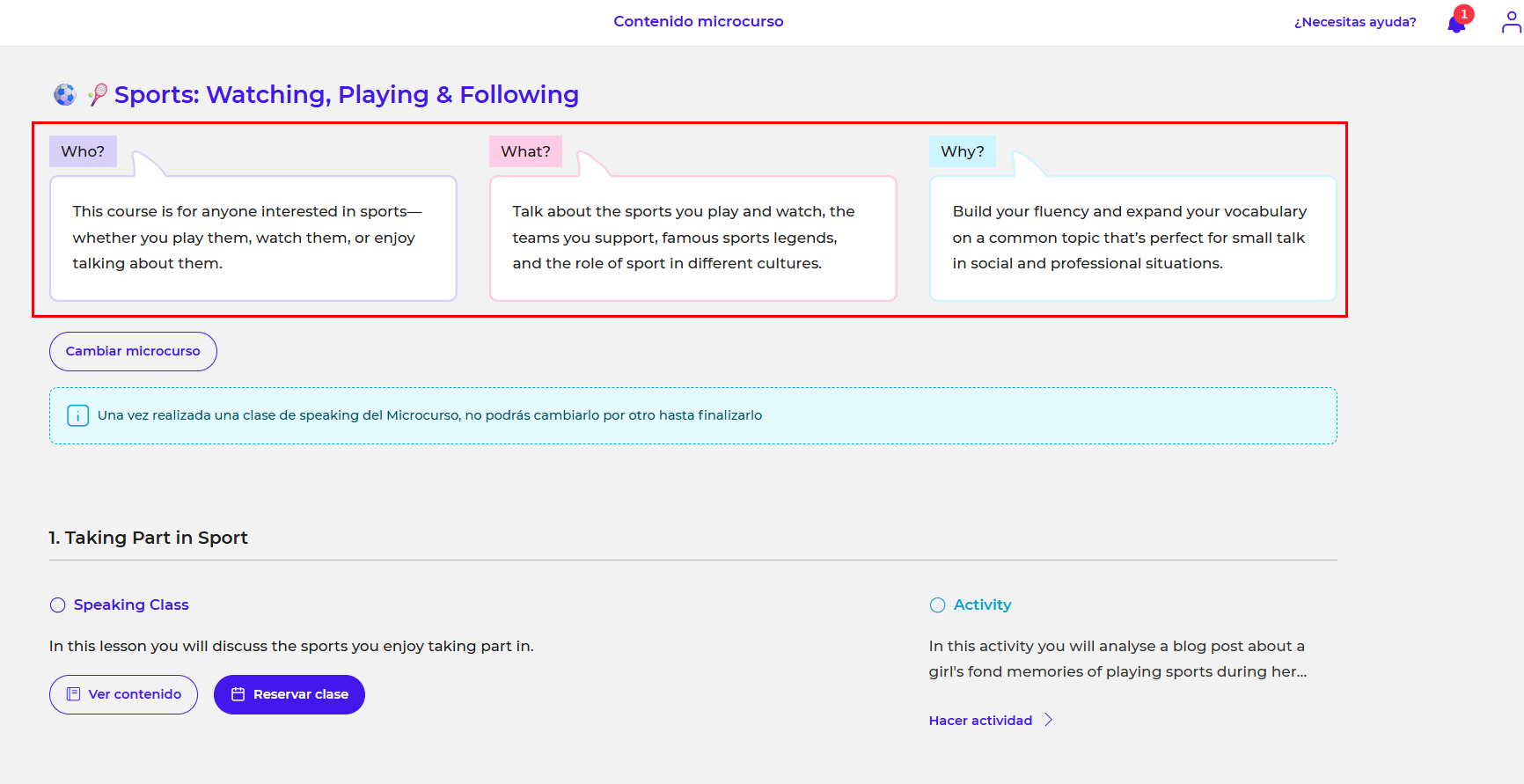Click the book icon on Ver contenido

coord(74,694)
